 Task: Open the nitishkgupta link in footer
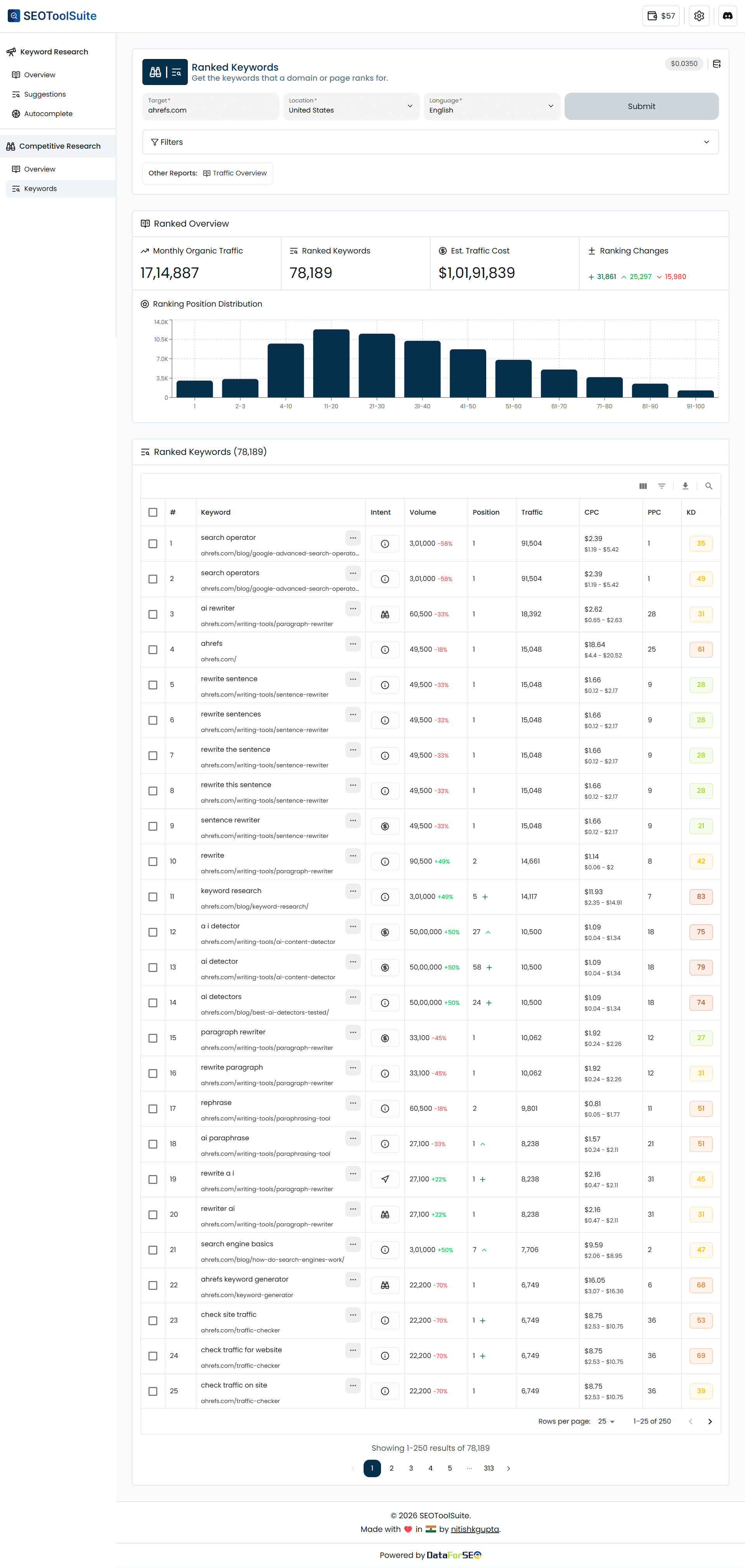click(x=475, y=1529)
